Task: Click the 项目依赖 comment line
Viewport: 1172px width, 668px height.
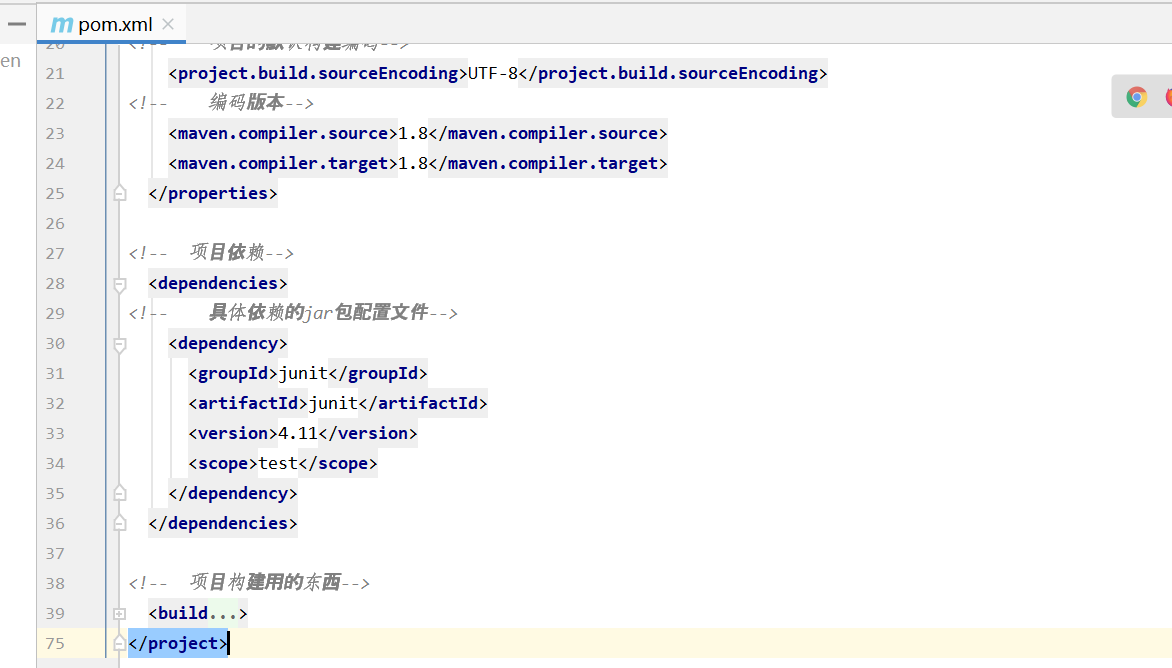Action: click(x=212, y=253)
